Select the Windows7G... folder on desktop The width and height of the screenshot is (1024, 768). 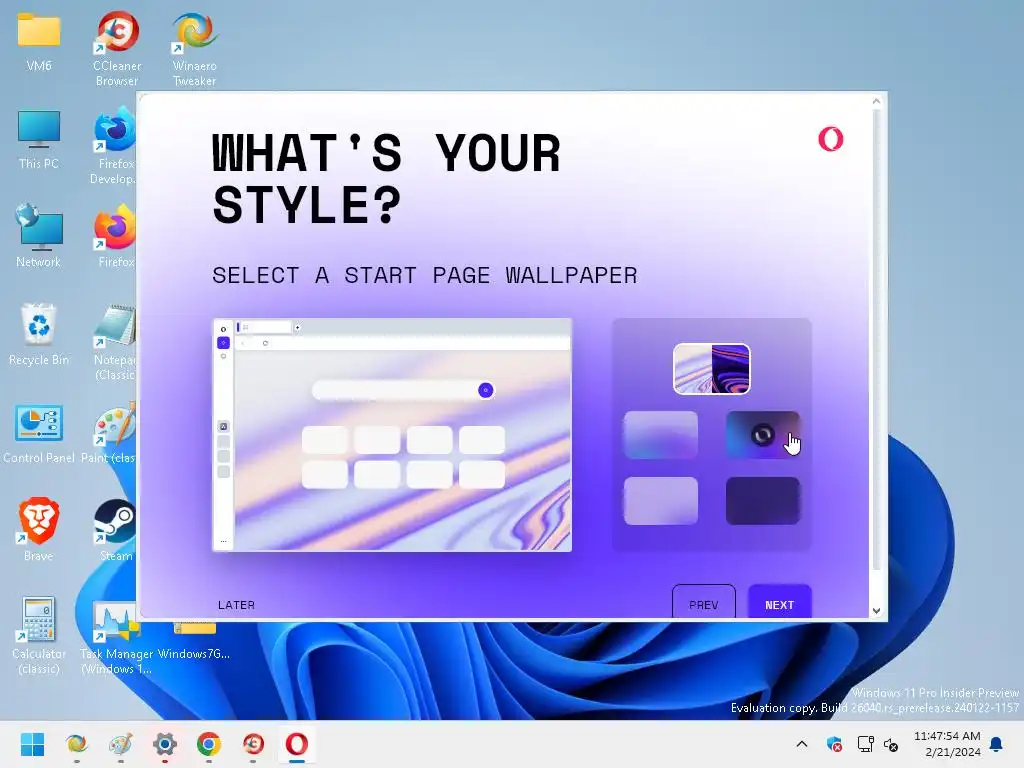[194, 641]
